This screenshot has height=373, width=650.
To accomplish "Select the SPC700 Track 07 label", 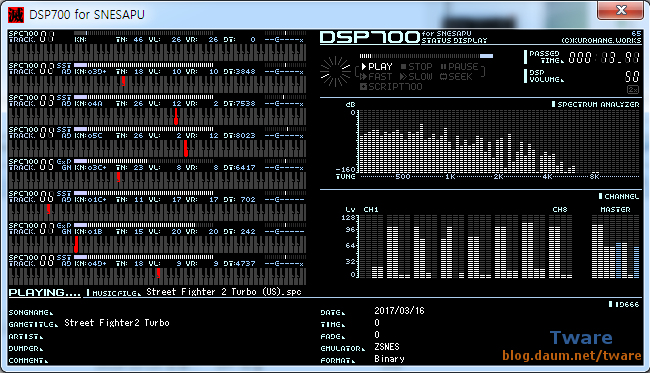I will coord(32,228).
